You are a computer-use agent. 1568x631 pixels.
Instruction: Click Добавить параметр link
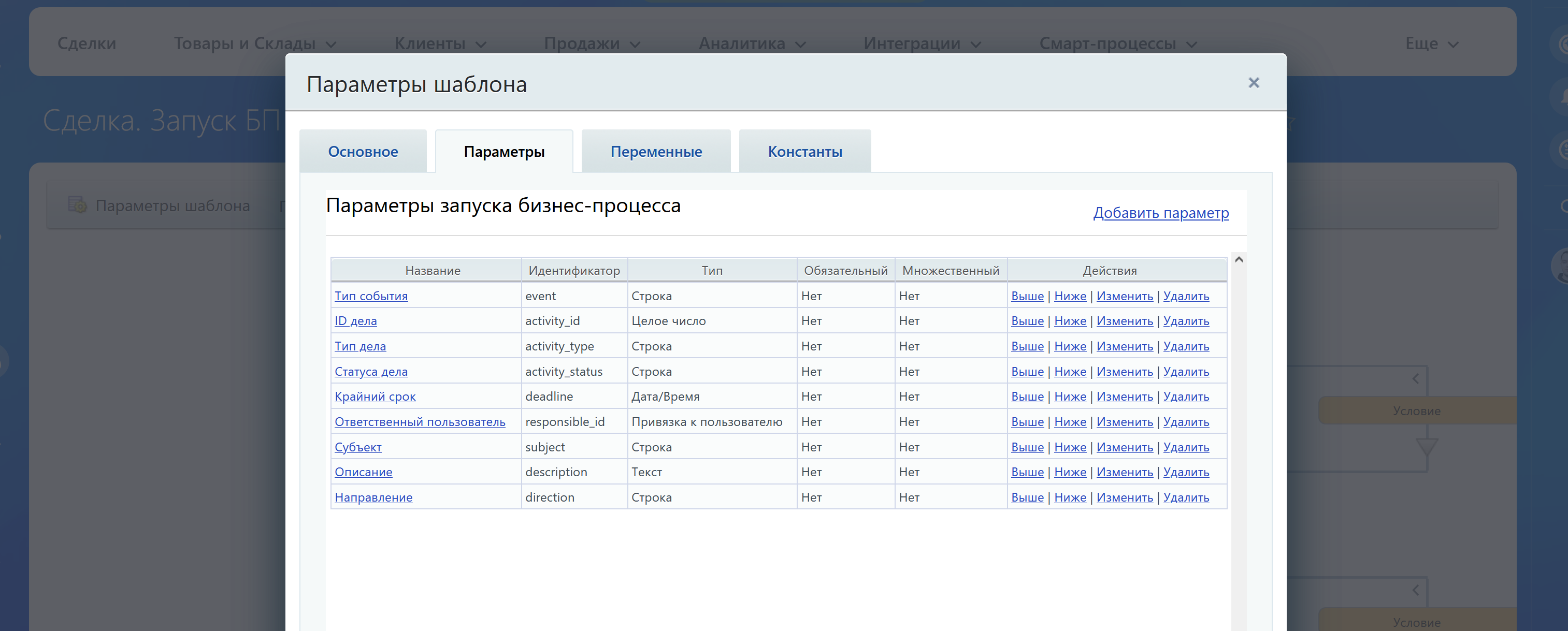(x=1160, y=213)
